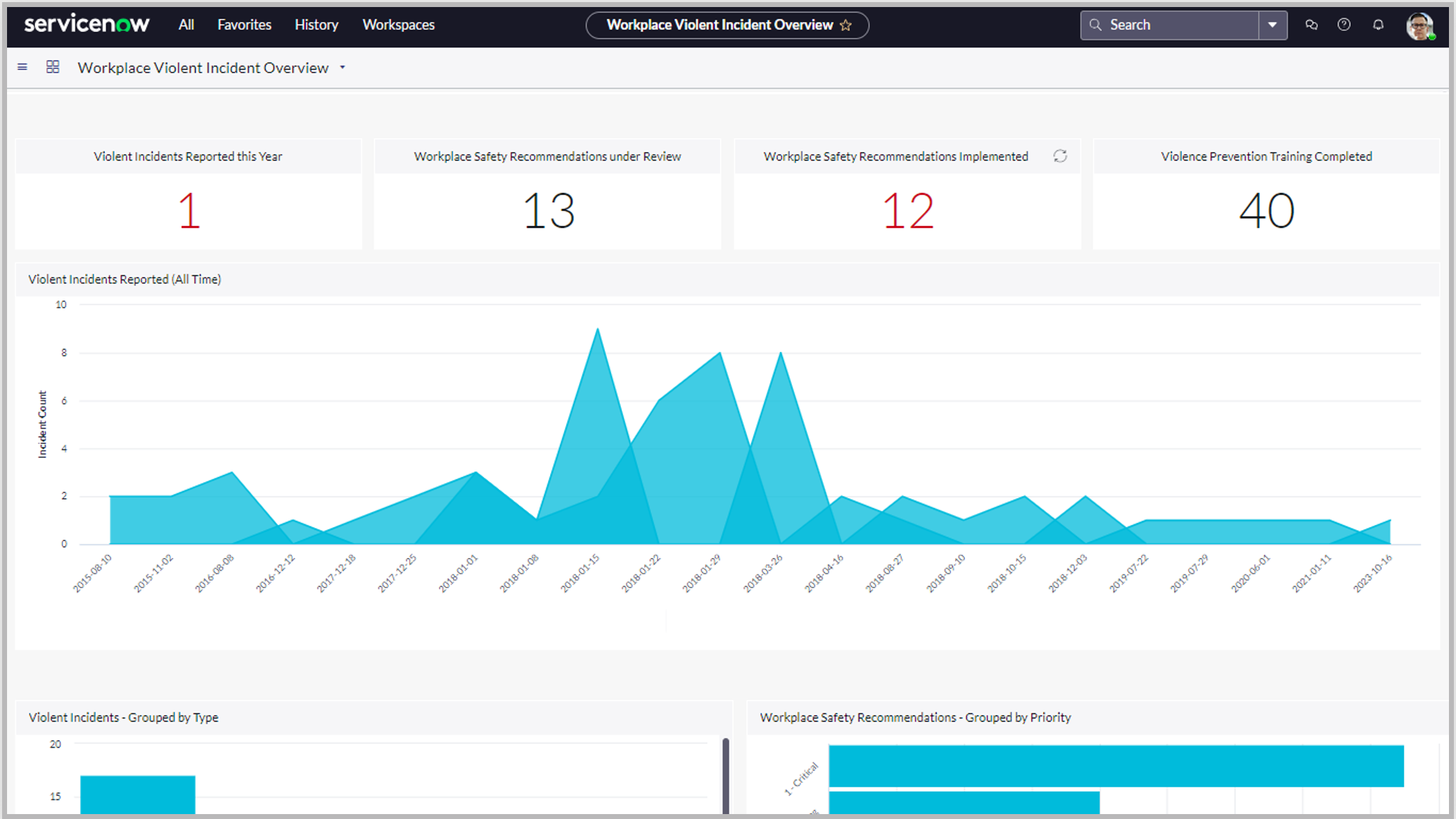
Task: Click Violent Incidents - Grouped by Type title
Action: [123, 717]
